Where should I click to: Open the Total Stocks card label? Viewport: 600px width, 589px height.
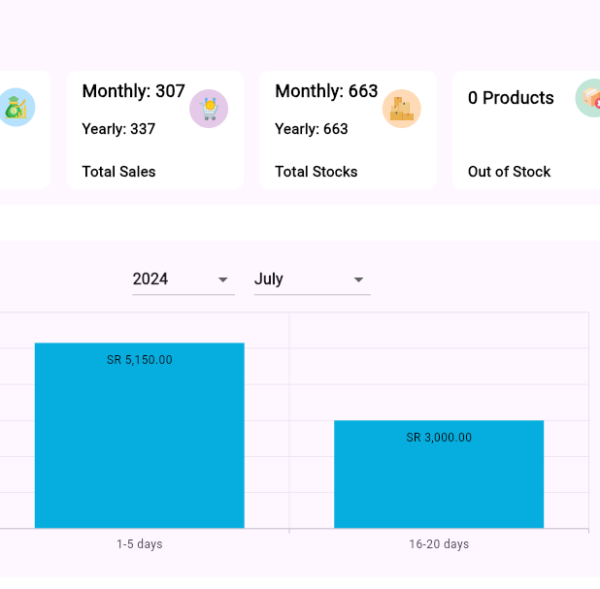[x=315, y=172]
